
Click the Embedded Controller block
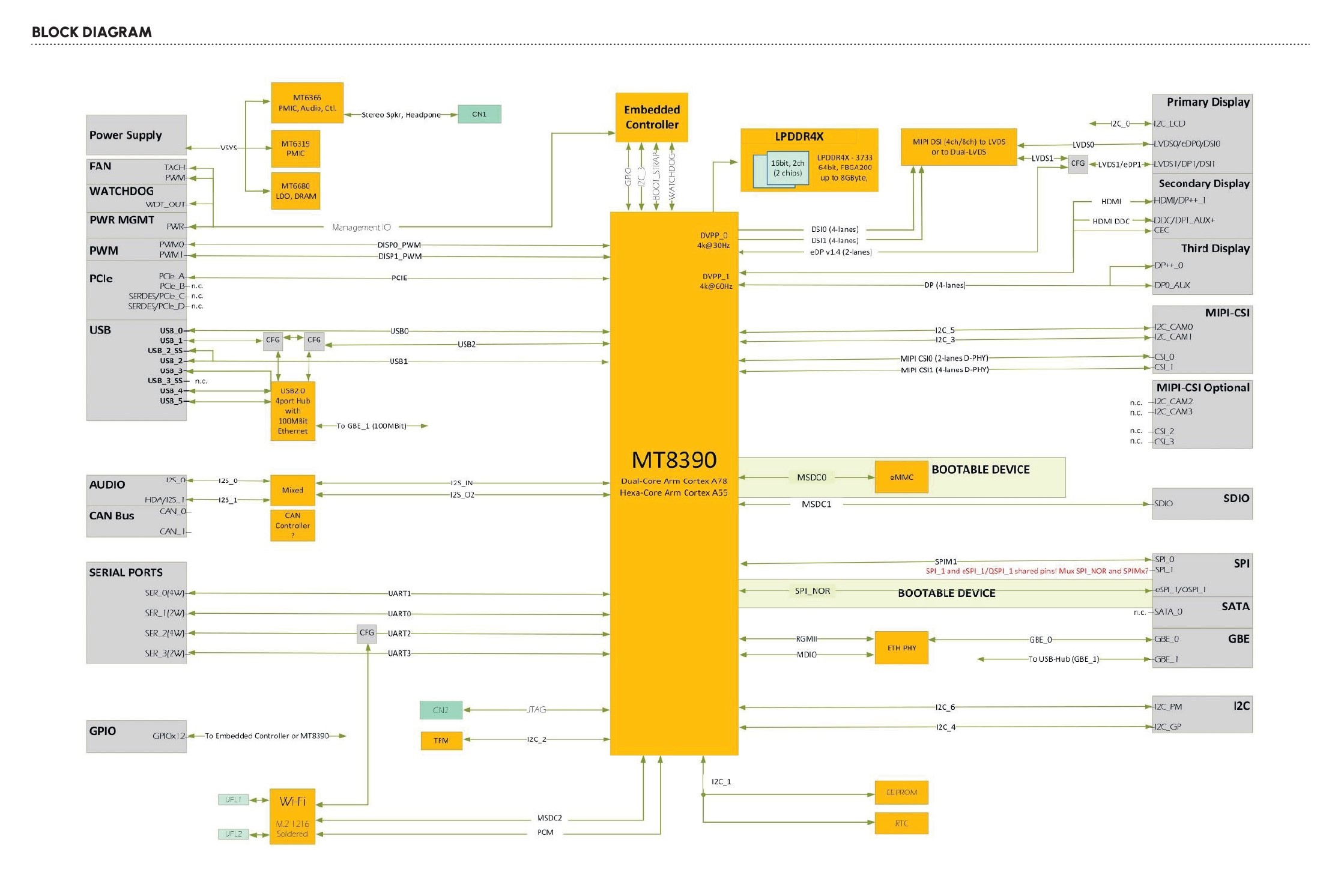coord(652,118)
